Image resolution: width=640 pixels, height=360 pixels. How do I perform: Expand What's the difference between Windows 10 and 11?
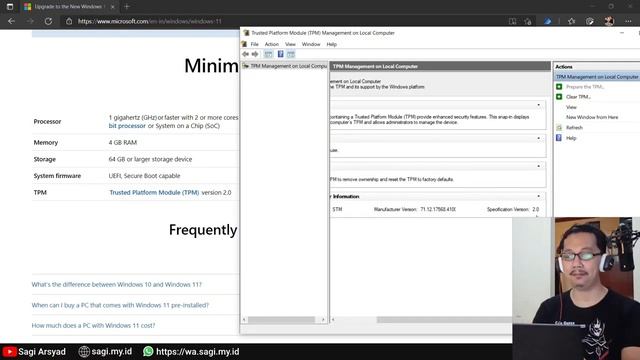(x=117, y=284)
